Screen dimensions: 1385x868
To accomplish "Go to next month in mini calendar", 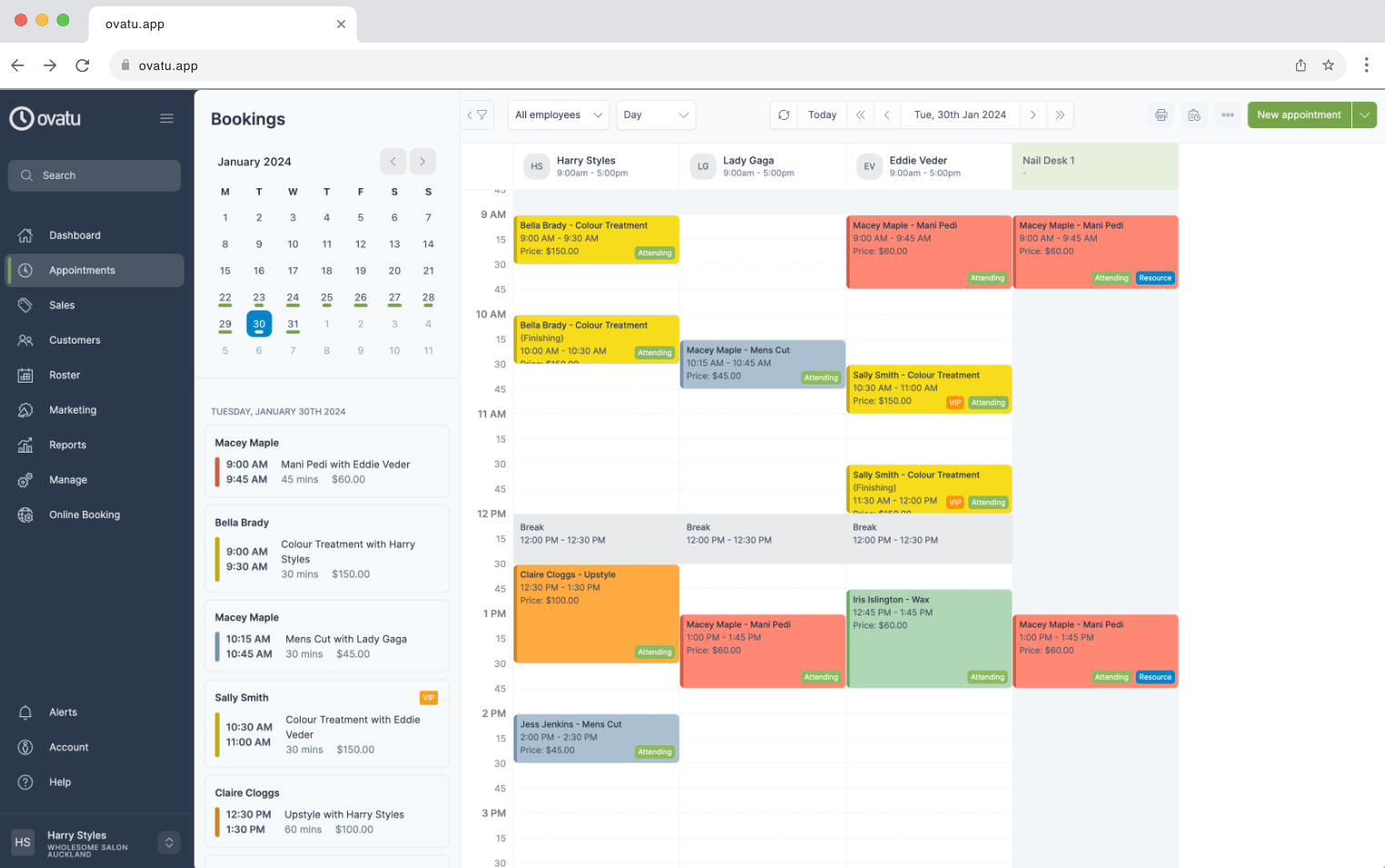I will [423, 162].
